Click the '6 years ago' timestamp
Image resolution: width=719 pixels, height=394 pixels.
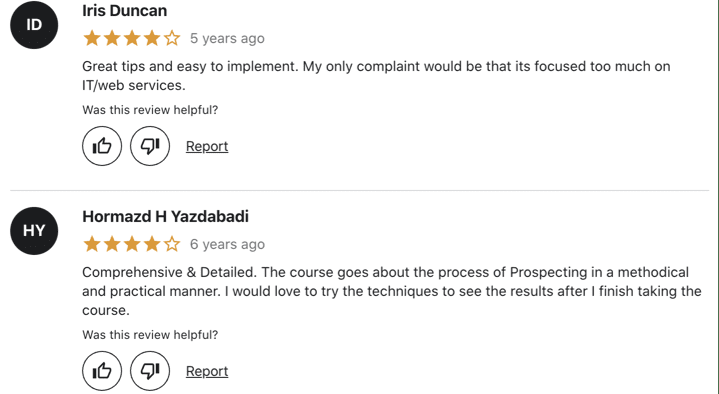coord(227,244)
